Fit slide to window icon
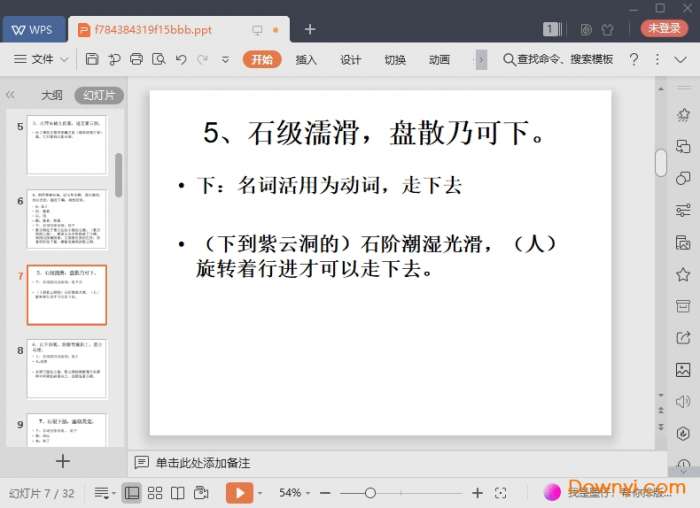 501,493
